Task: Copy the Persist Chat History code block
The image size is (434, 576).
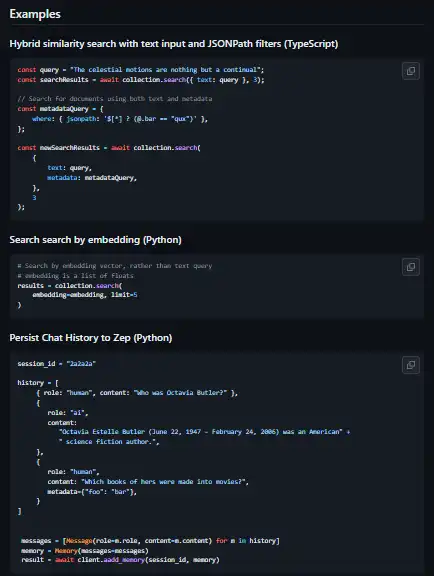Action: coord(411,365)
